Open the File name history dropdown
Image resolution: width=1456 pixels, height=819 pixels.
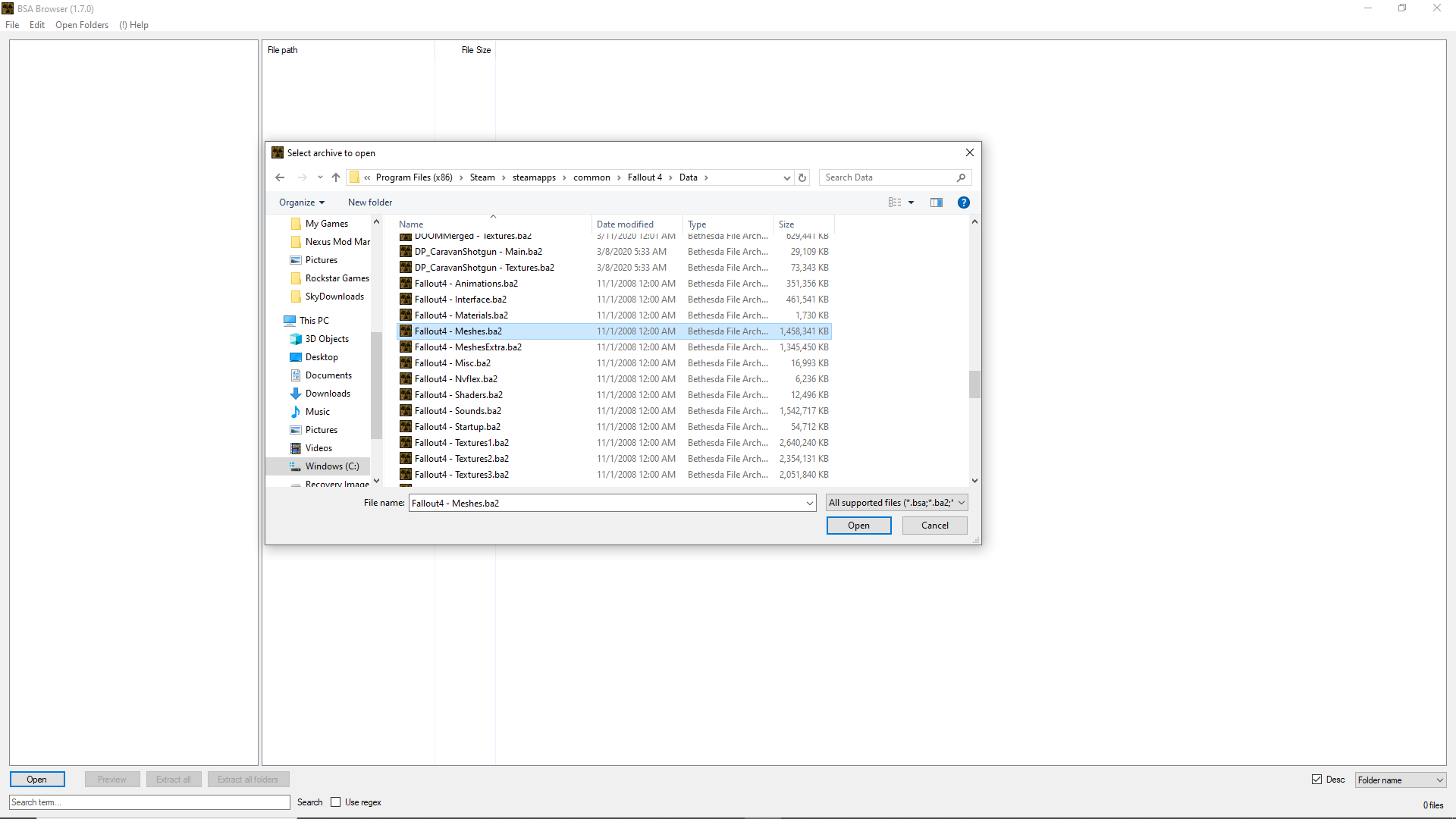pyautogui.click(x=810, y=503)
